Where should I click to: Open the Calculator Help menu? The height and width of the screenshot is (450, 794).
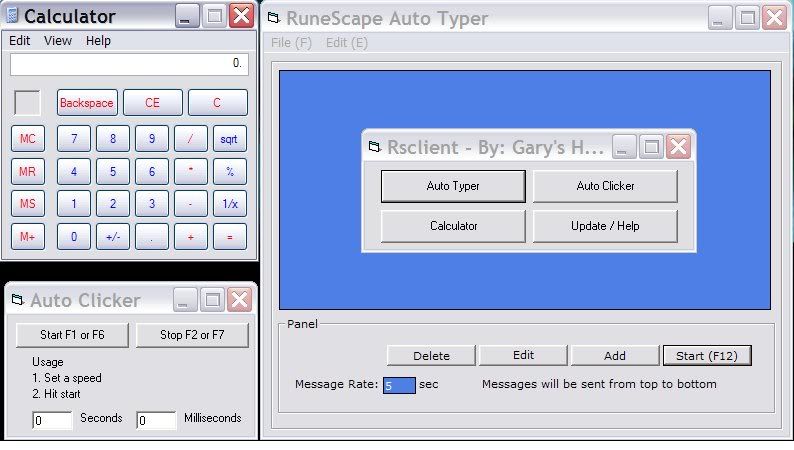[x=98, y=40]
